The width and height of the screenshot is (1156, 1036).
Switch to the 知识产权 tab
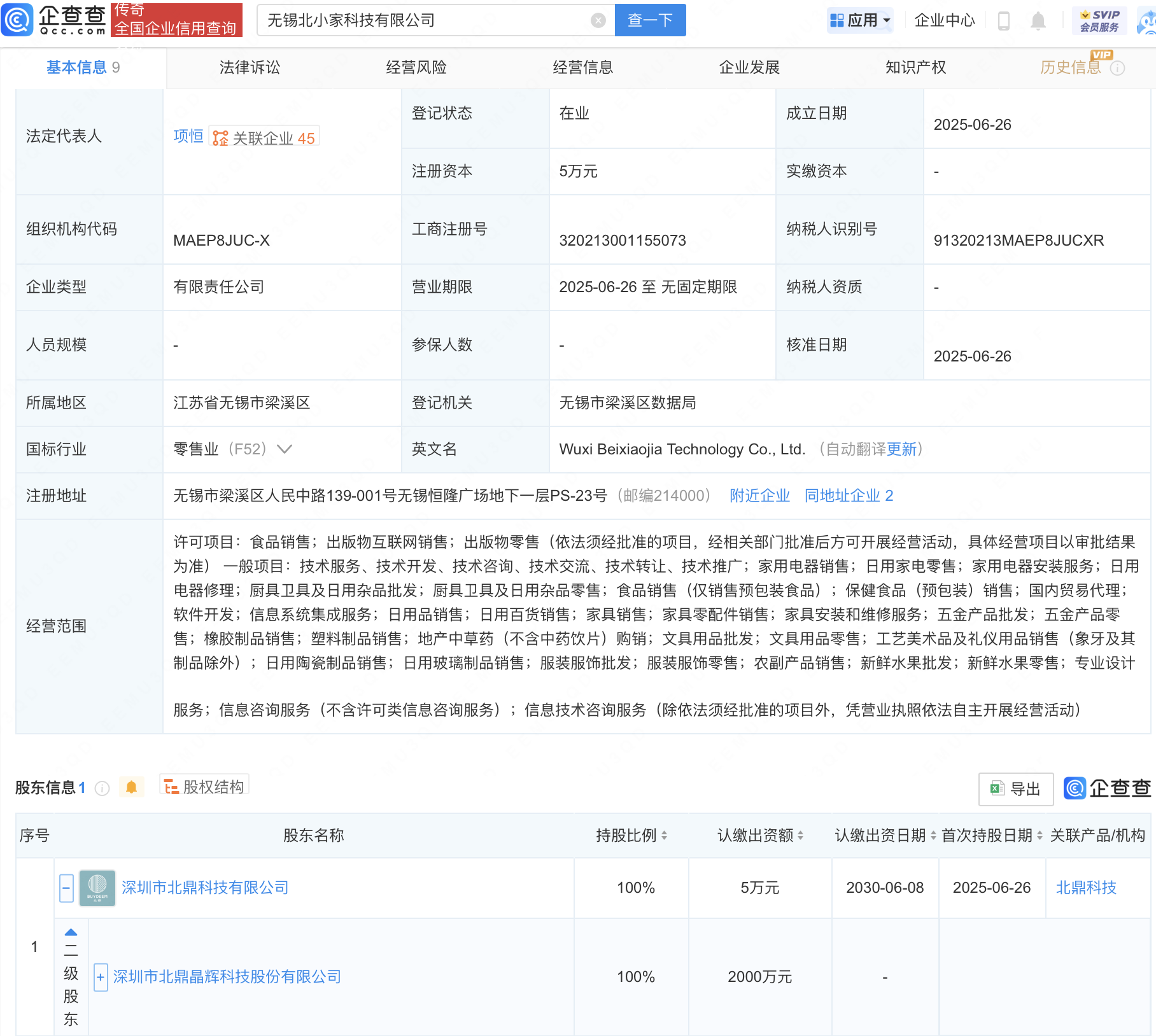pyautogui.click(x=916, y=67)
